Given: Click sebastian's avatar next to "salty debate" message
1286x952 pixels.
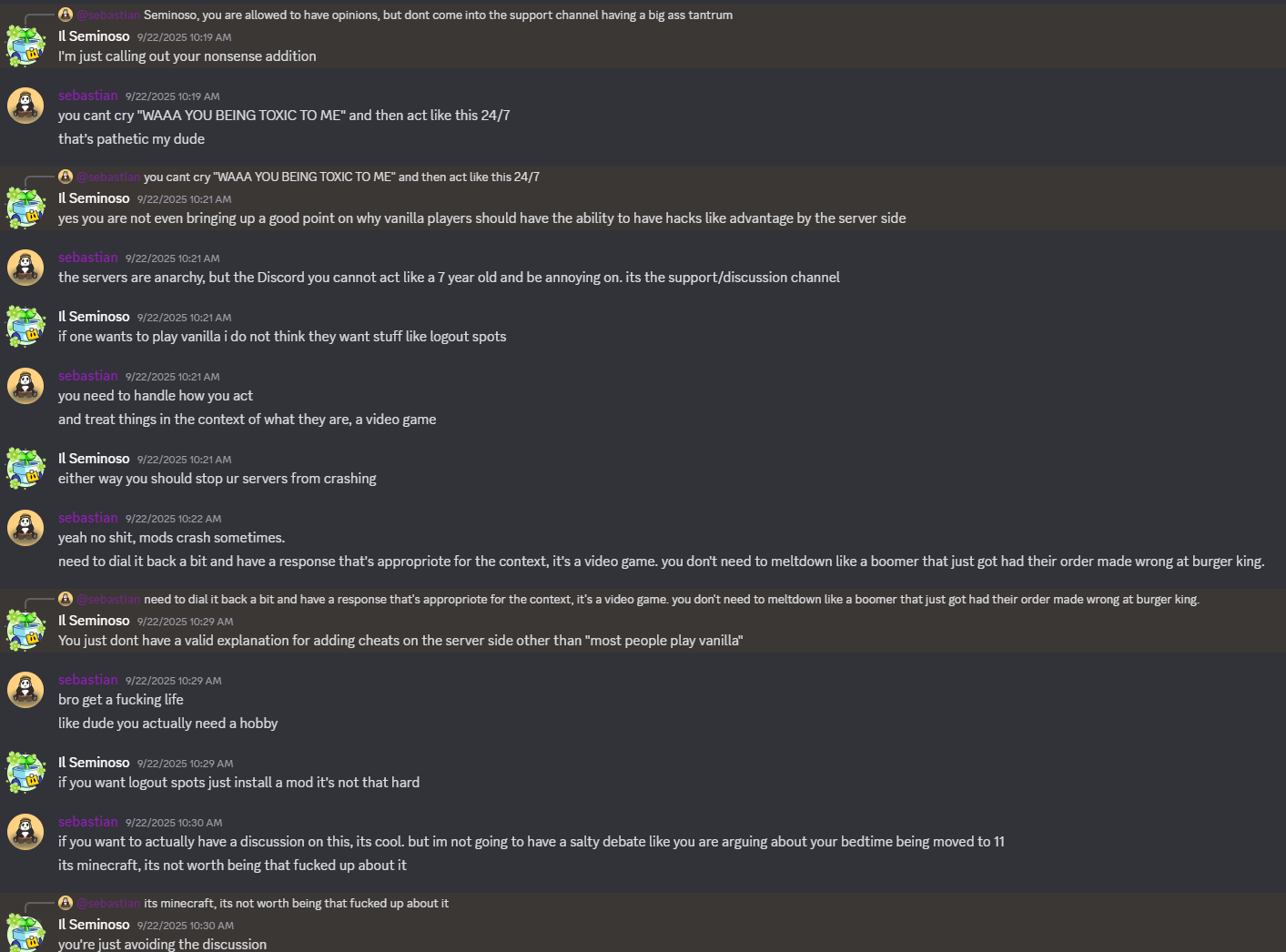Looking at the screenshot, I should (x=25, y=832).
